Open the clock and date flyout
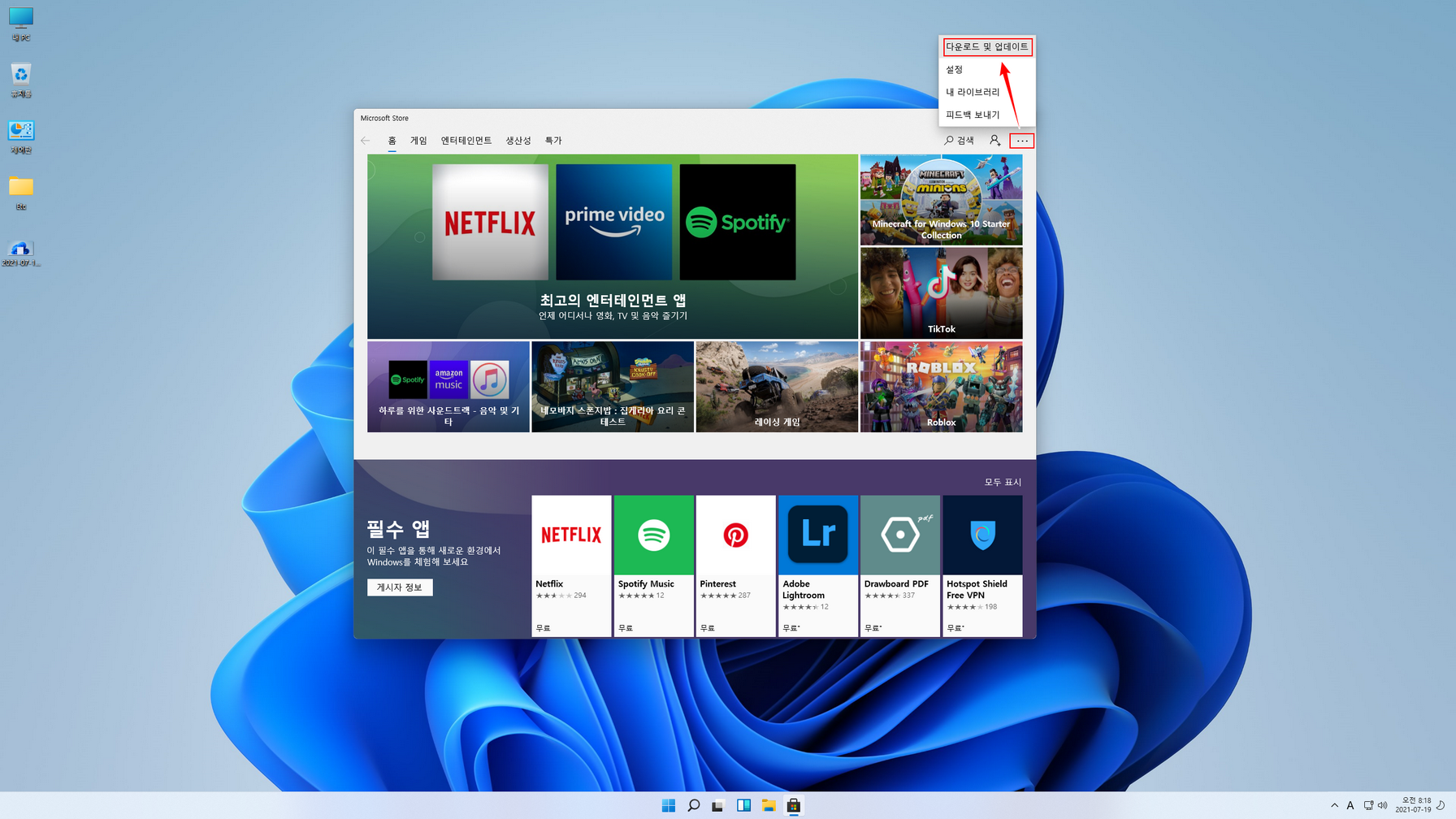The height and width of the screenshot is (819, 1456). 1414,805
